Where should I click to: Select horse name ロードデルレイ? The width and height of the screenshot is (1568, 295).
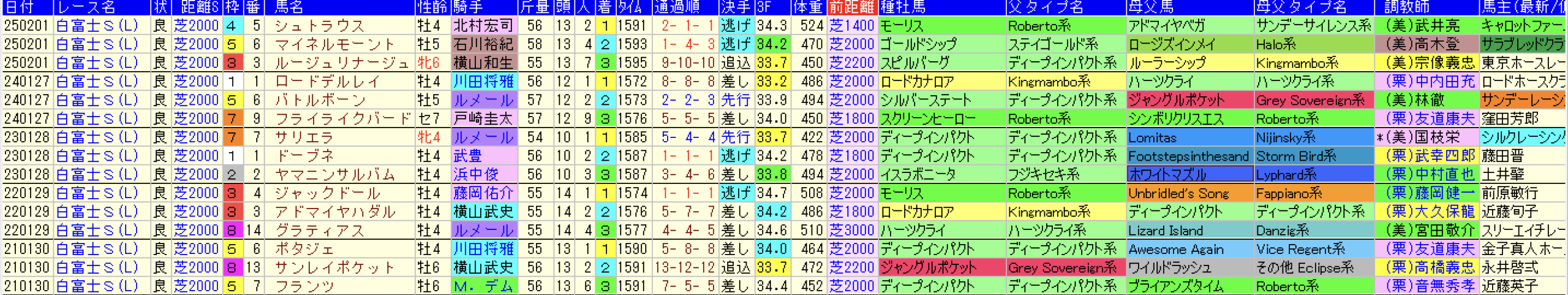[x=328, y=82]
